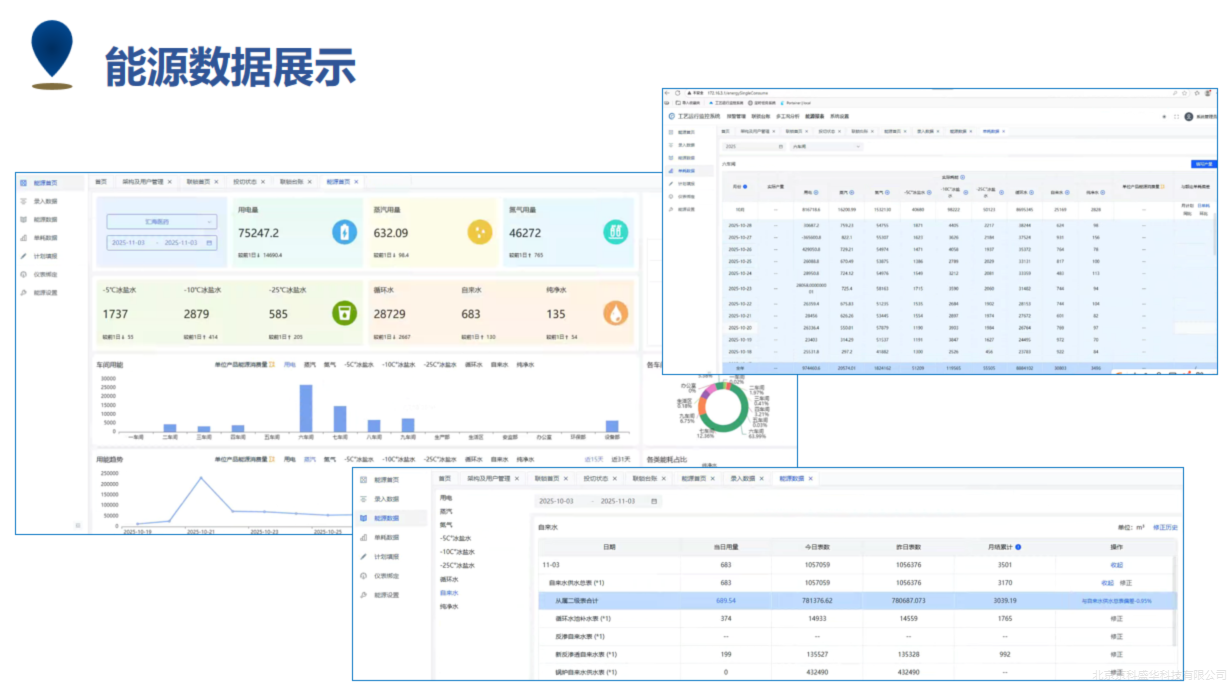Open the 修正历史 link
The height and width of the screenshot is (684, 1232).
[1165, 527]
